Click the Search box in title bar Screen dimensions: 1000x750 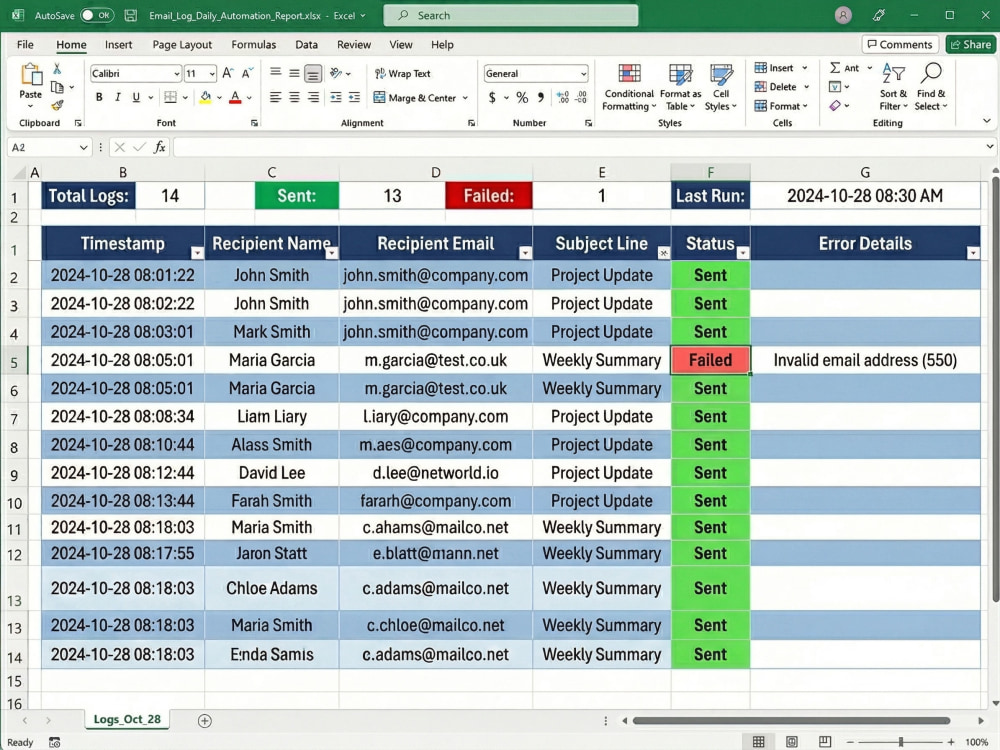tap(511, 15)
